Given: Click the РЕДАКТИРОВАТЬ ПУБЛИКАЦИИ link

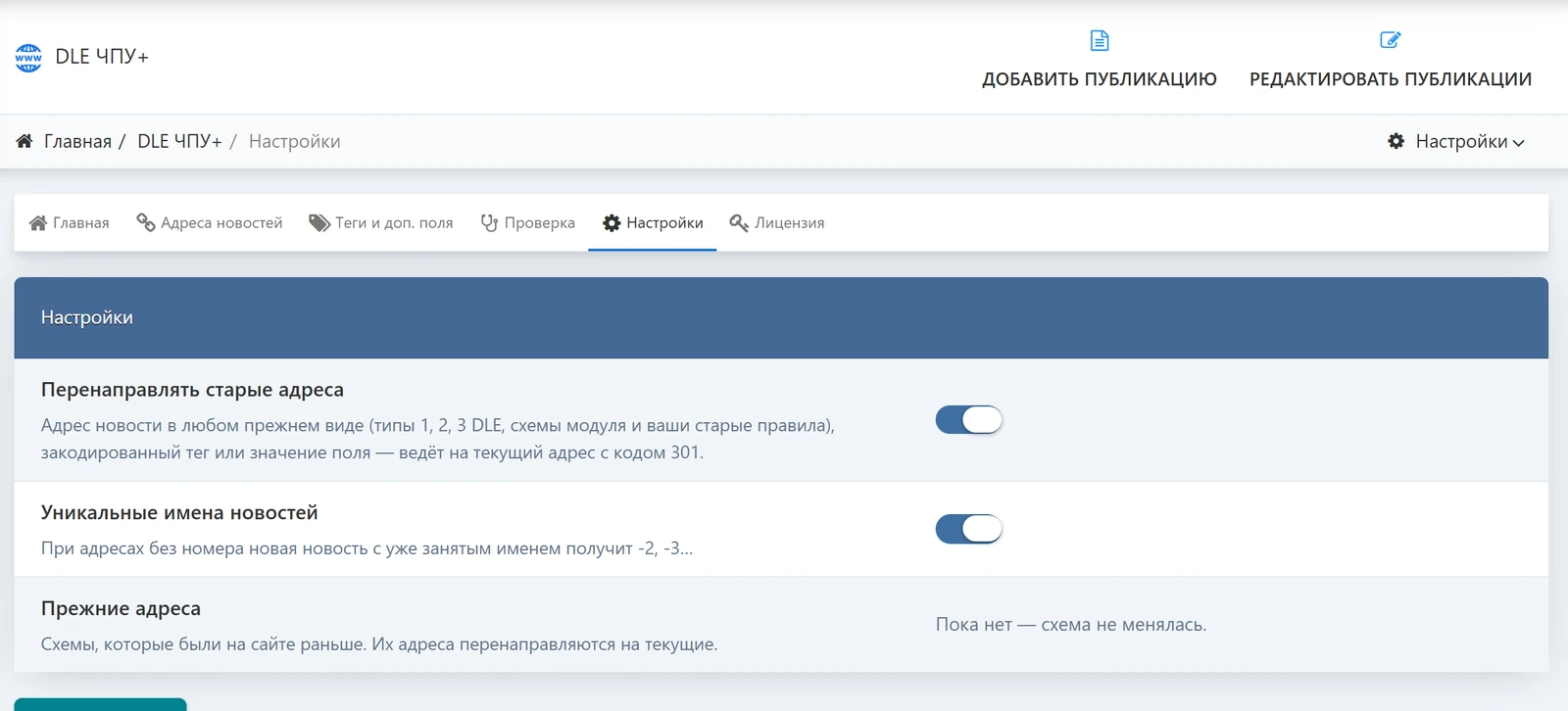Looking at the screenshot, I should click(x=1391, y=79).
